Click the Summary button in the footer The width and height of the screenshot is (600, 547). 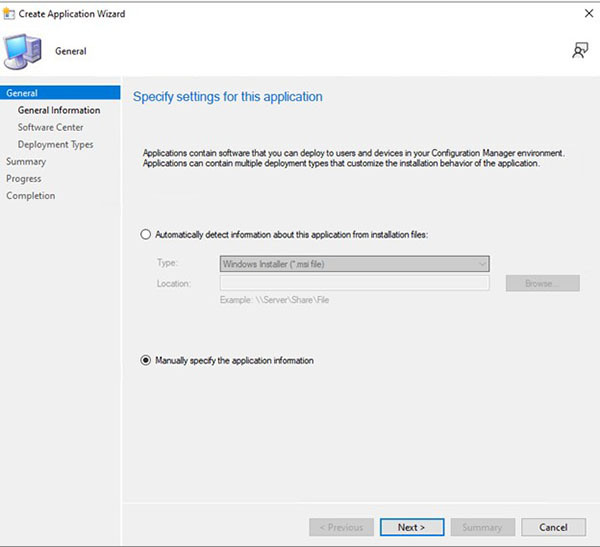[483, 527]
